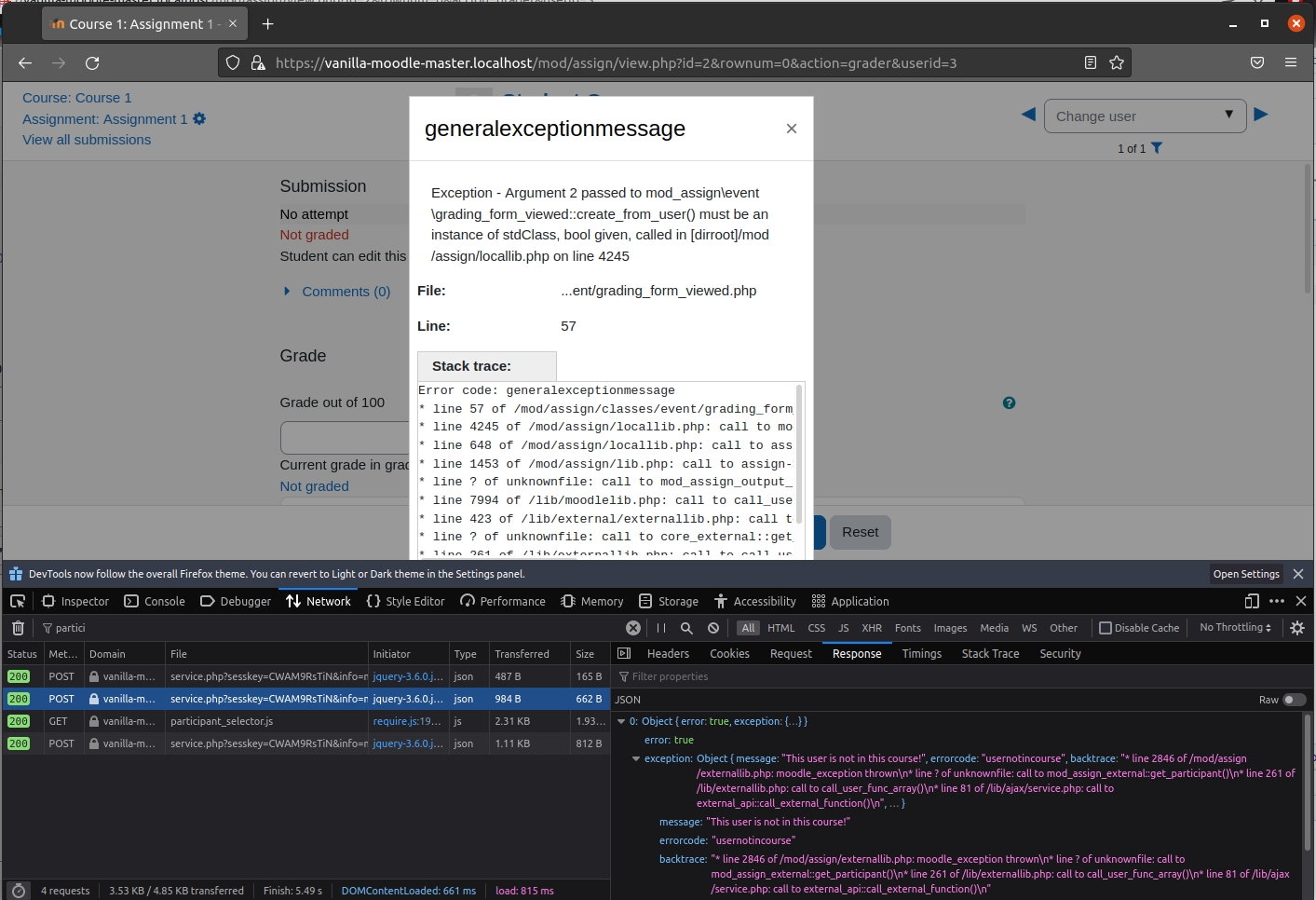Reload the current page

[92, 62]
